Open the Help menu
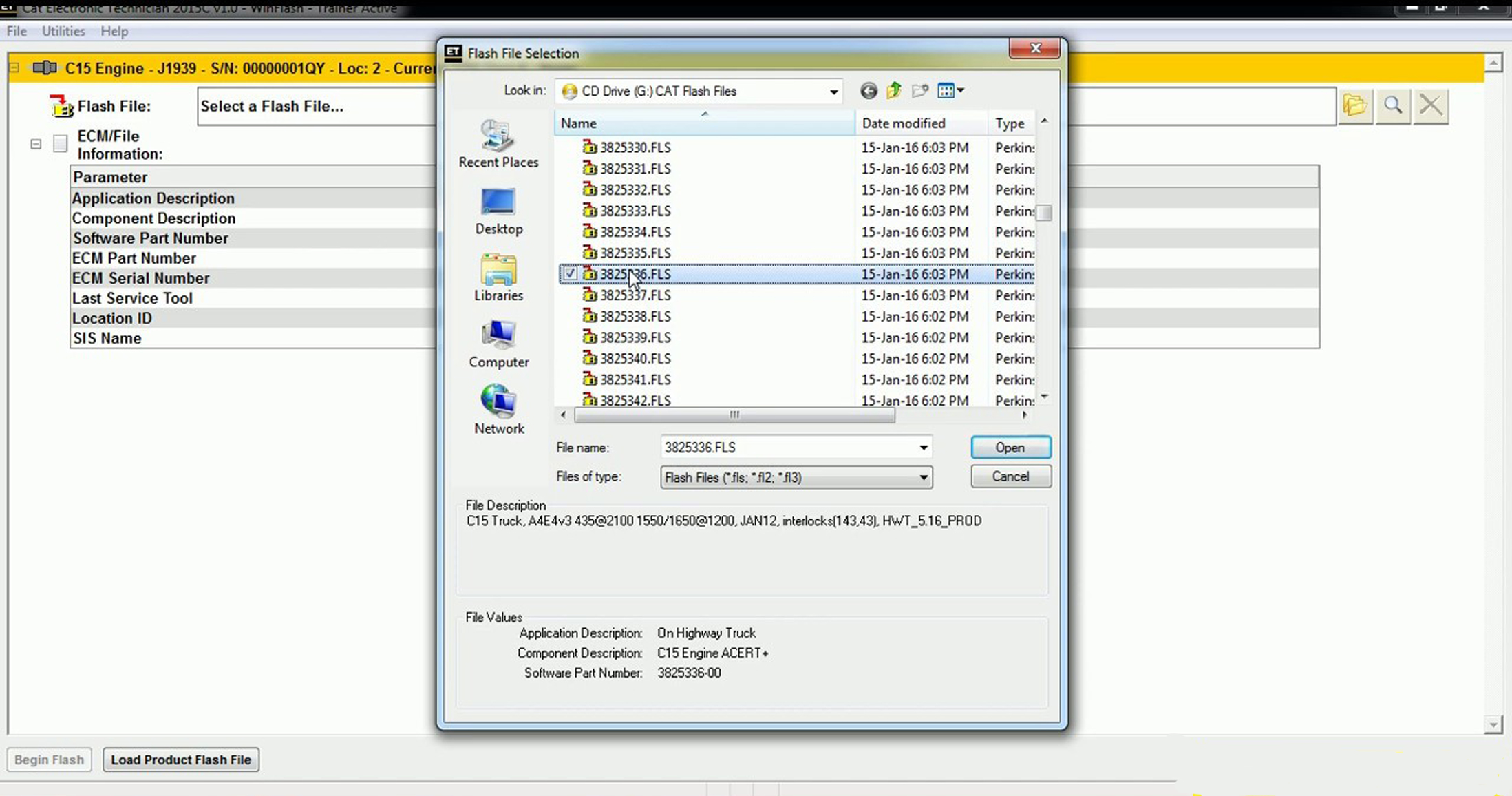The image size is (1512, 796). (114, 31)
